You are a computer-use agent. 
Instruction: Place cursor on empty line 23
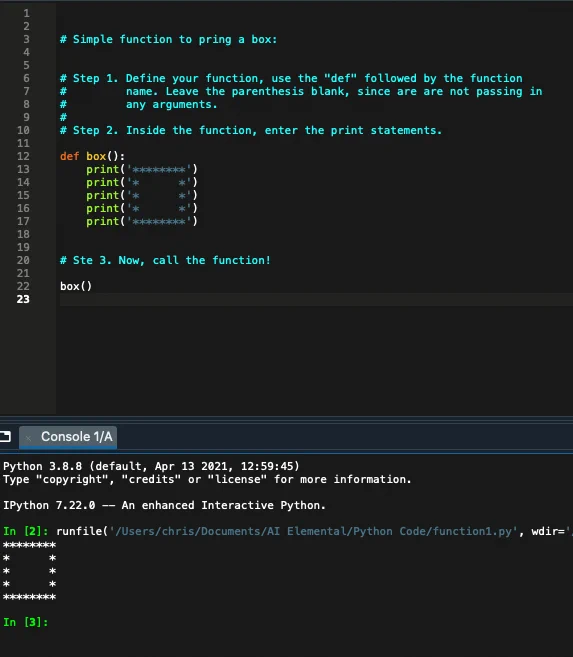click(316, 300)
